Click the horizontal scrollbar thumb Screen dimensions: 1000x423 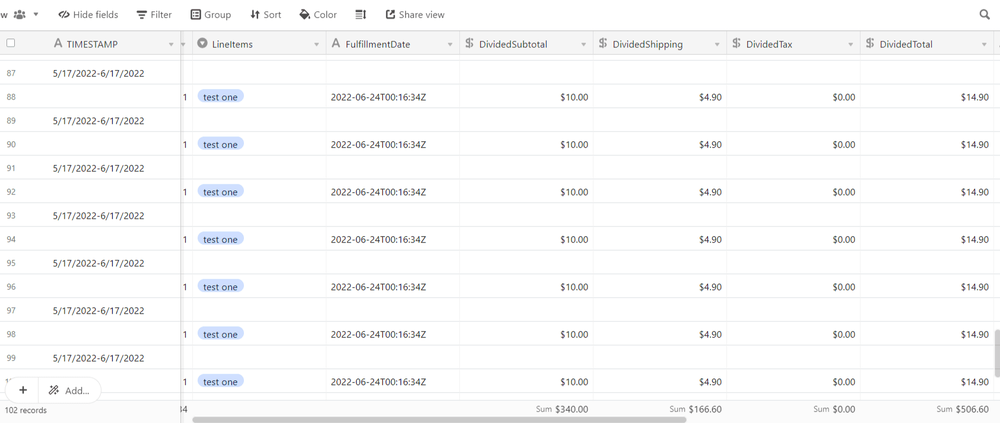439,420
